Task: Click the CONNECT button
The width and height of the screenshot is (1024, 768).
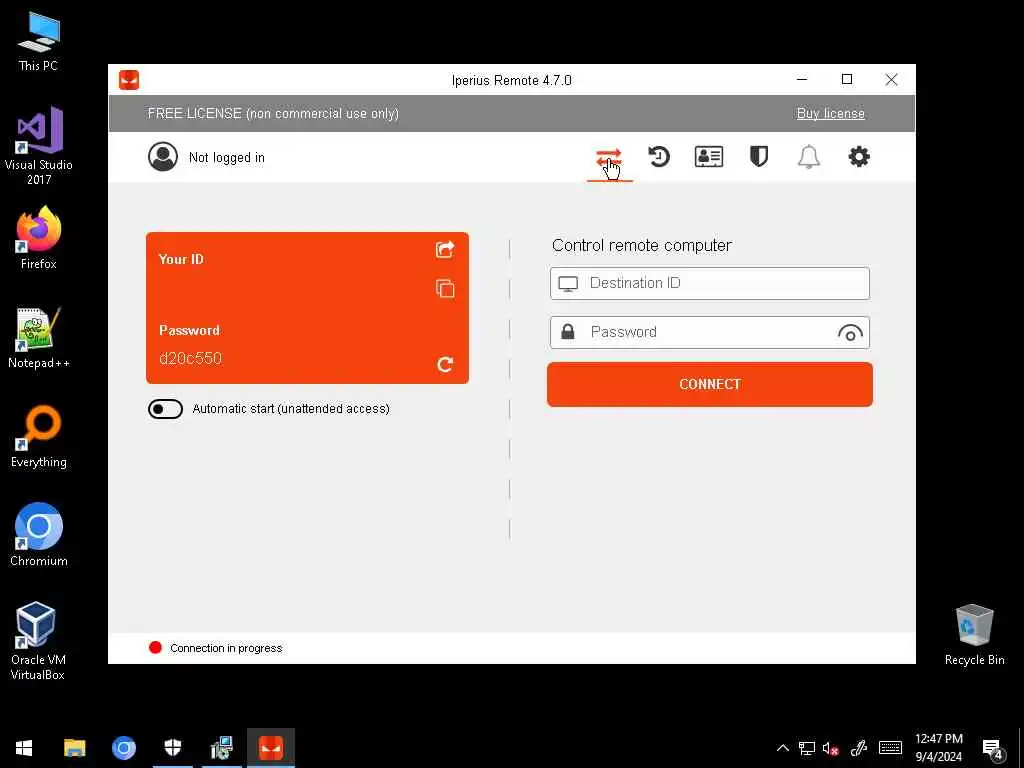Action: pos(710,384)
